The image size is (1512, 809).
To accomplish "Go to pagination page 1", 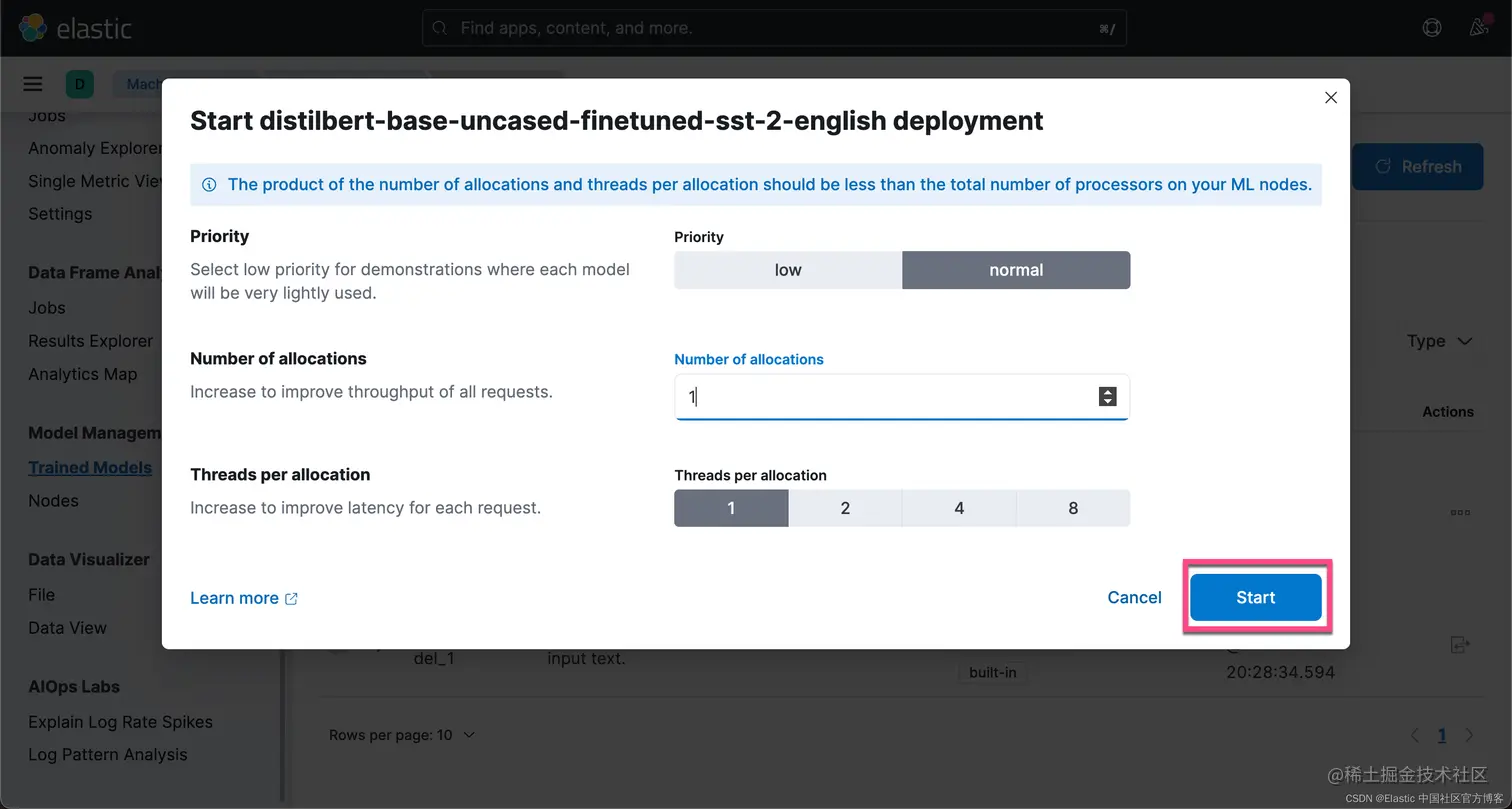I will pos(1442,735).
